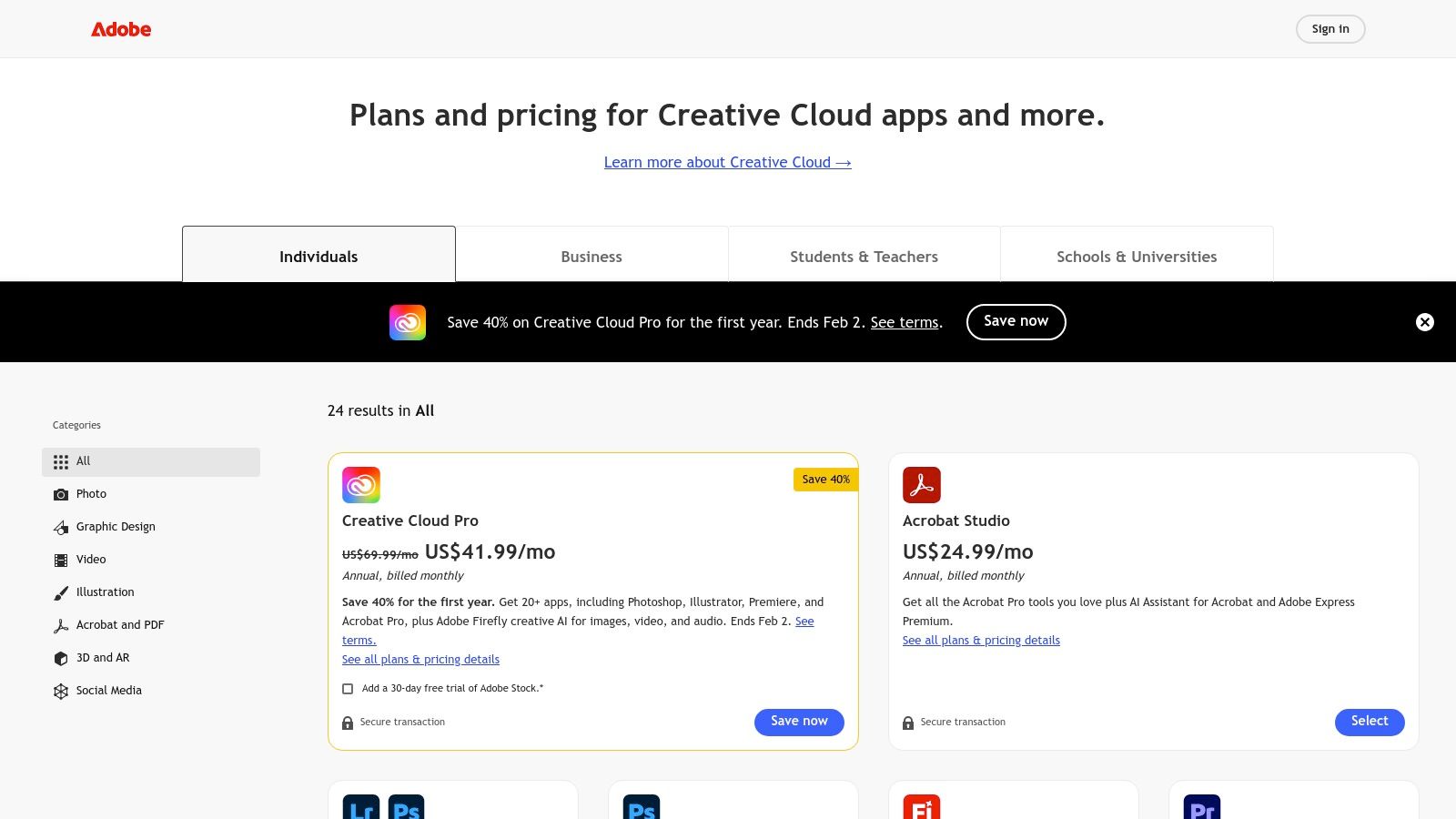
Task: Click the Lightroom app icon on the Photography plan card
Action: coord(360,808)
